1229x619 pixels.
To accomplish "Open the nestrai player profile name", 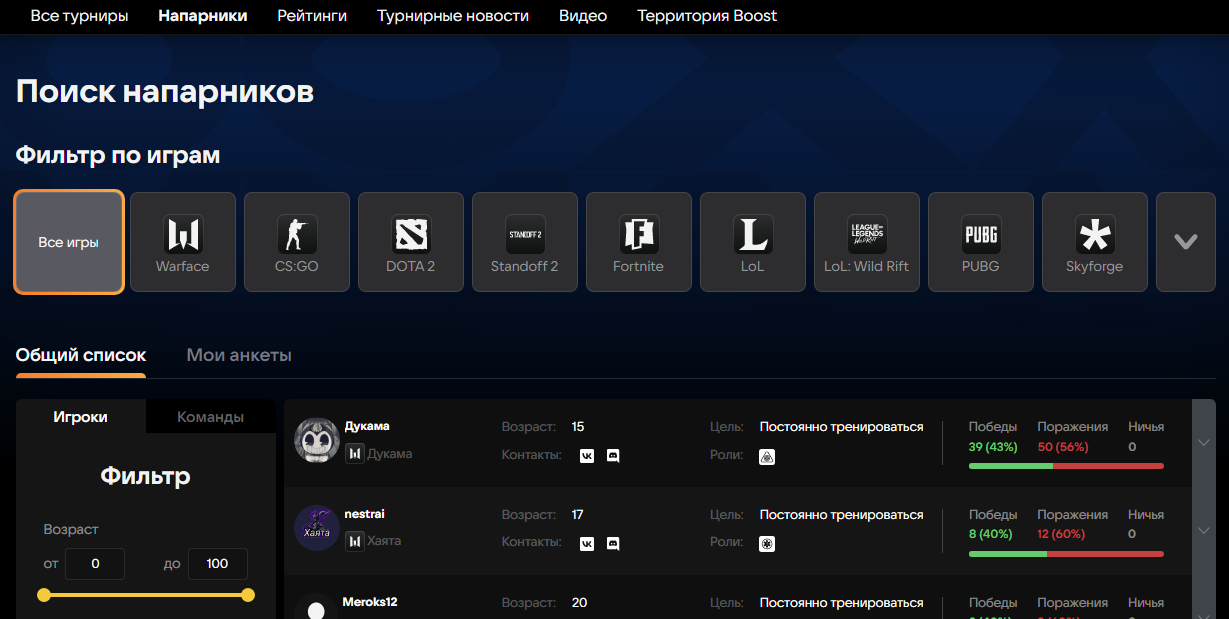I will [365, 514].
